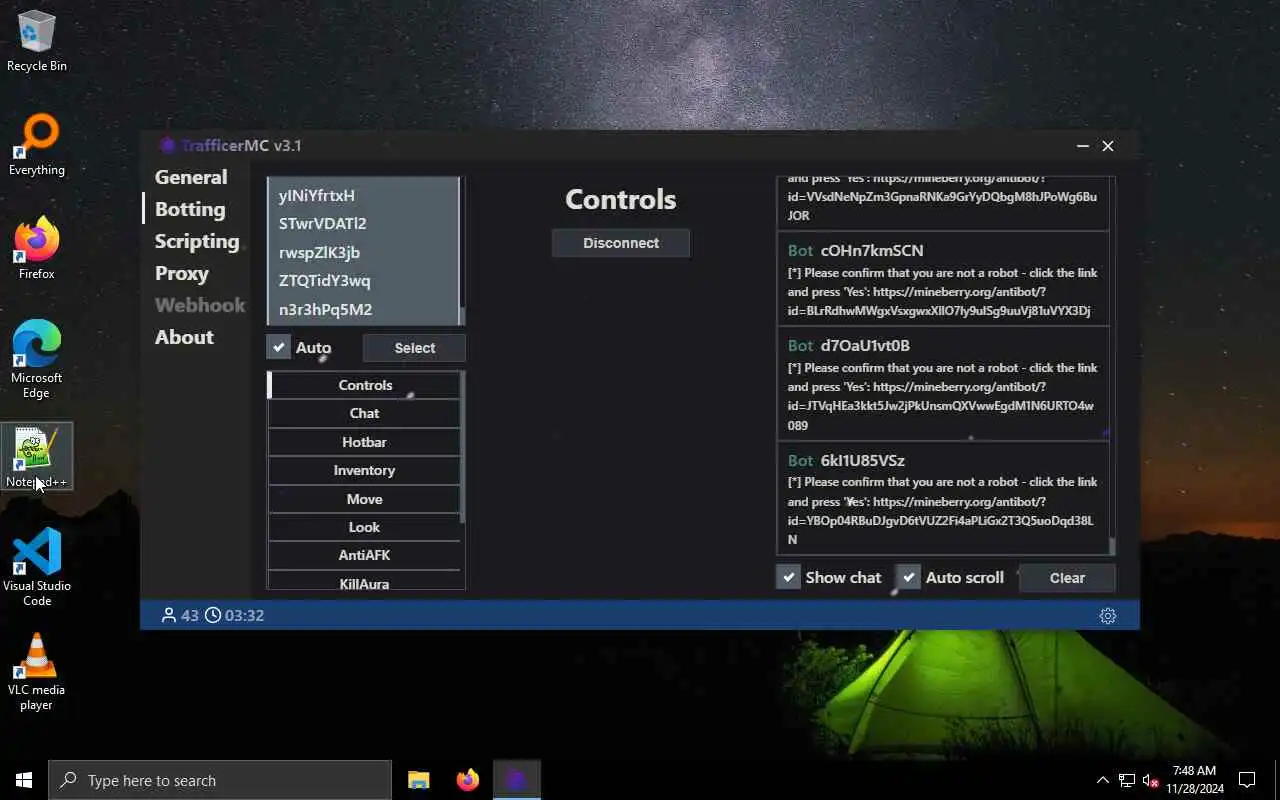Open the taskbar clock and date

pyautogui.click(x=1194, y=780)
